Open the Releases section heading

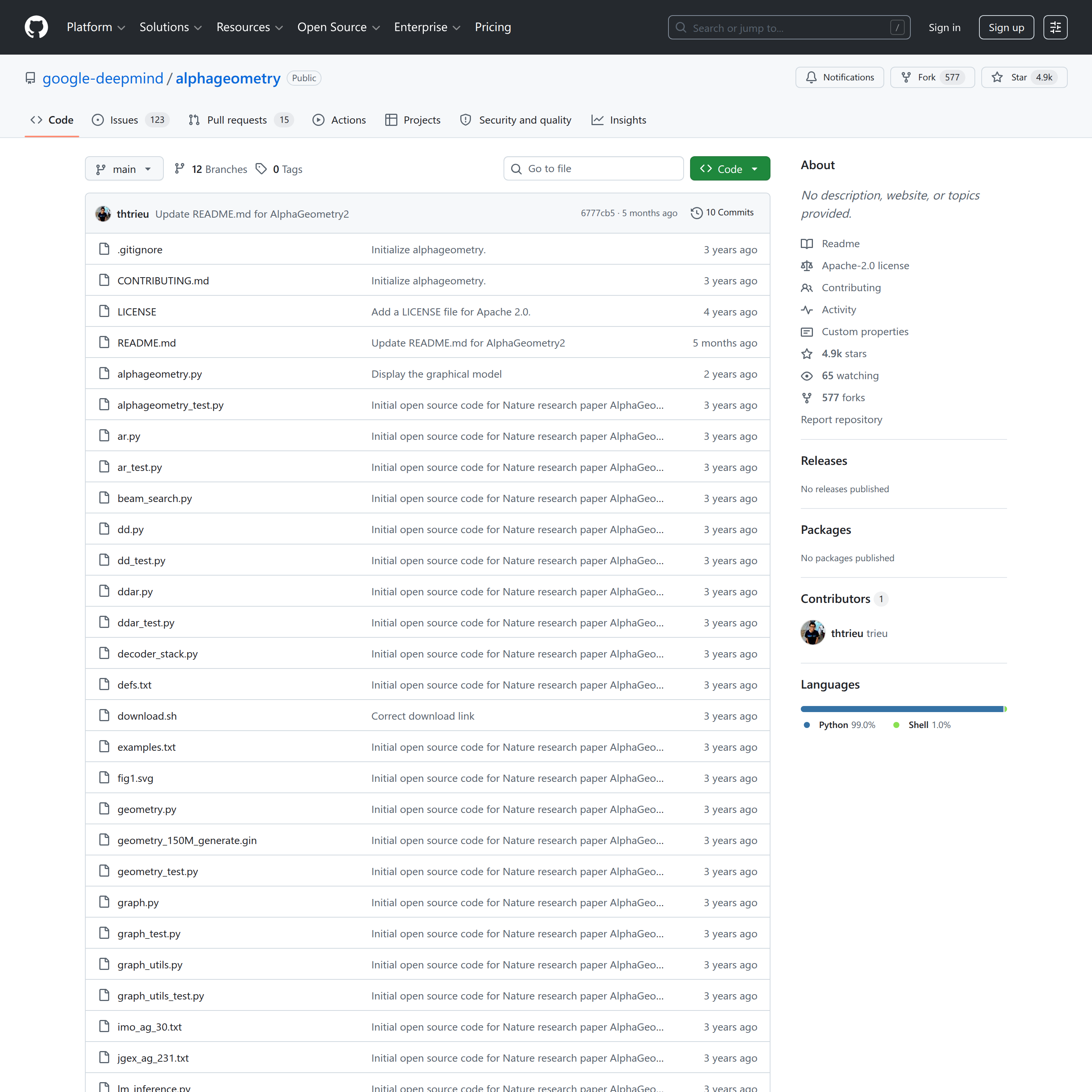pos(824,461)
